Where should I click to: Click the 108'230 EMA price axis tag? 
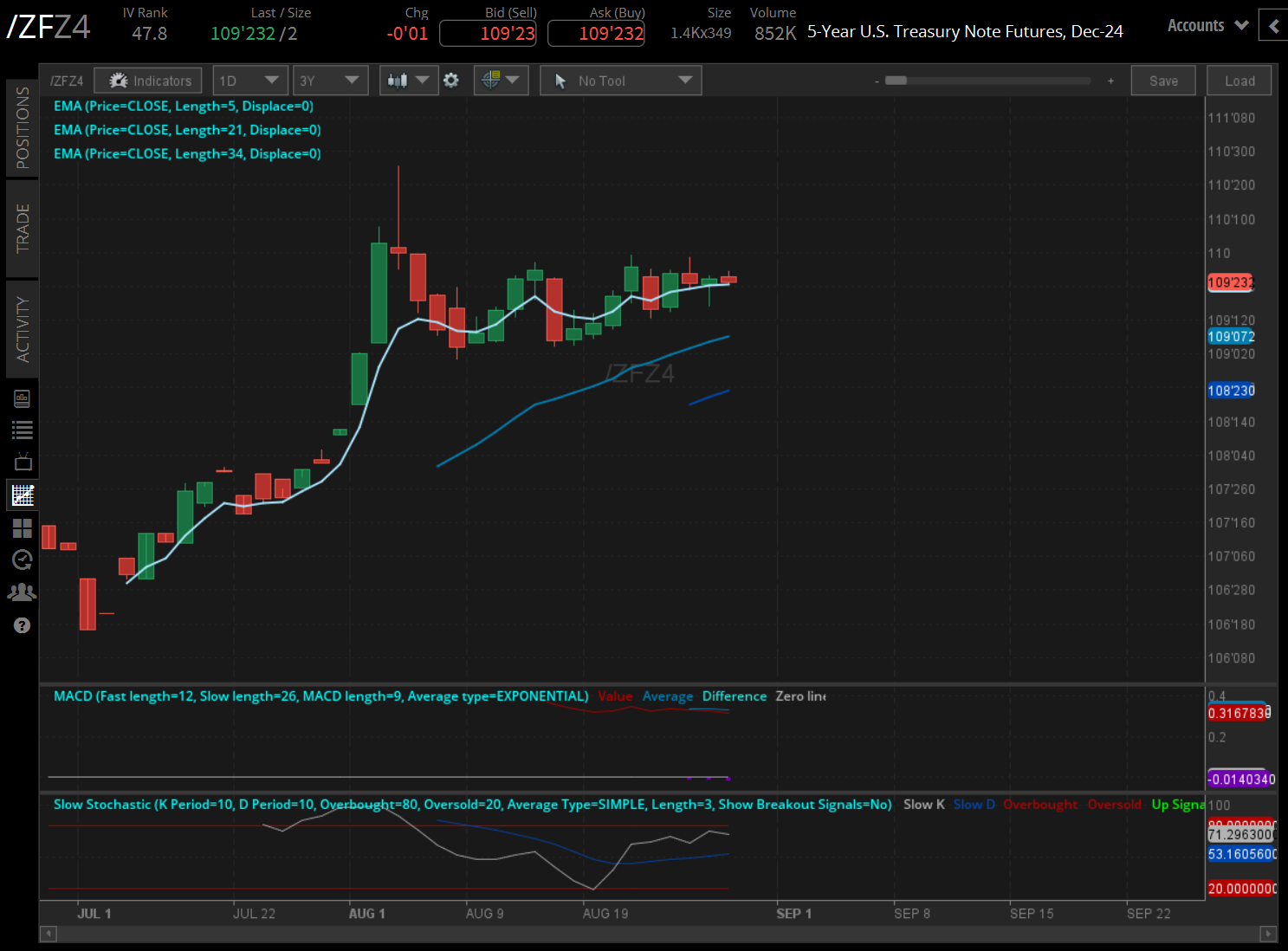point(1231,391)
